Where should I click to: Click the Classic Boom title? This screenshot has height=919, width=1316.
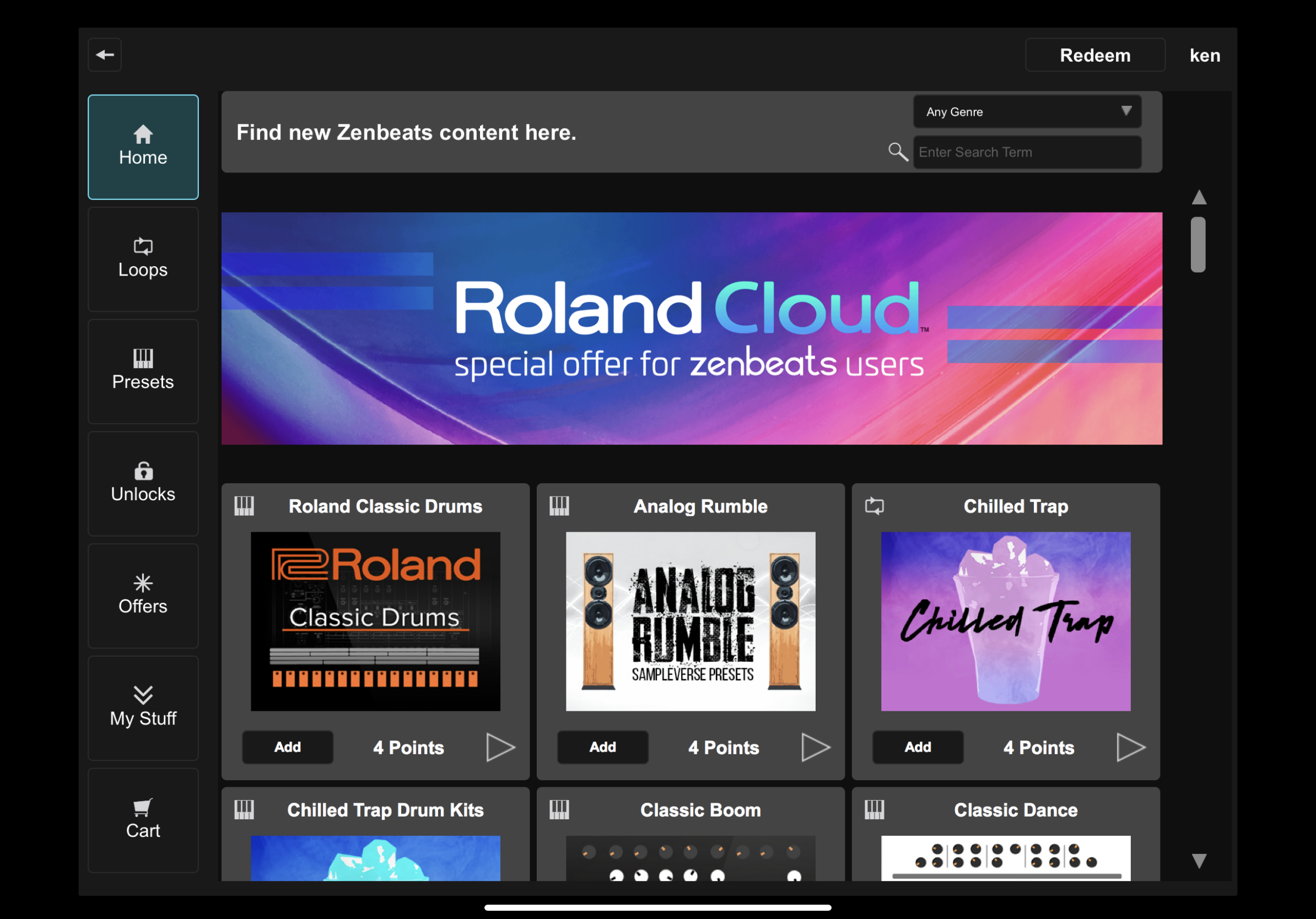700,810
